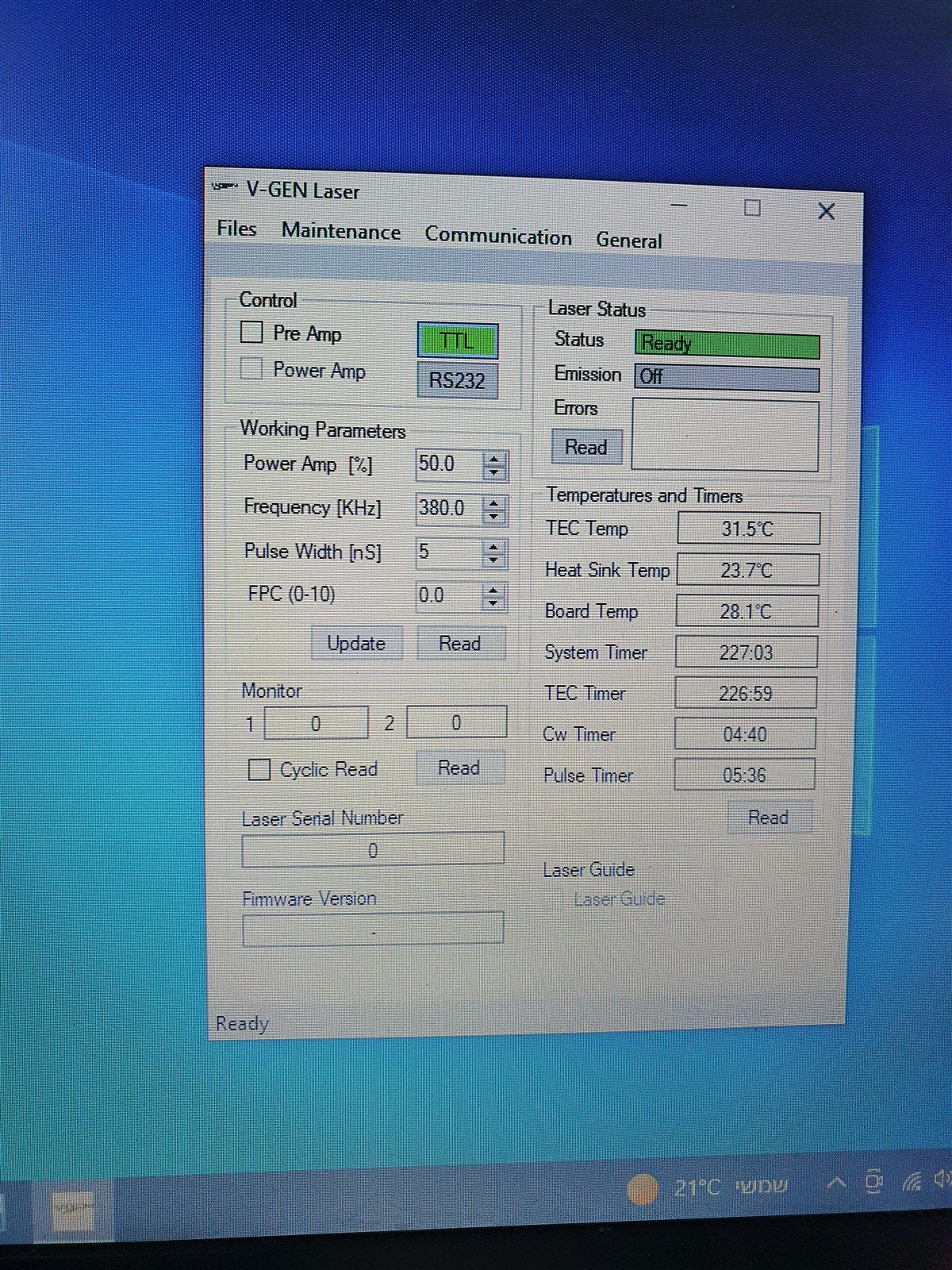
Task: Click the Errors text box
Action: pyautogui.click(x=725, y=436)
